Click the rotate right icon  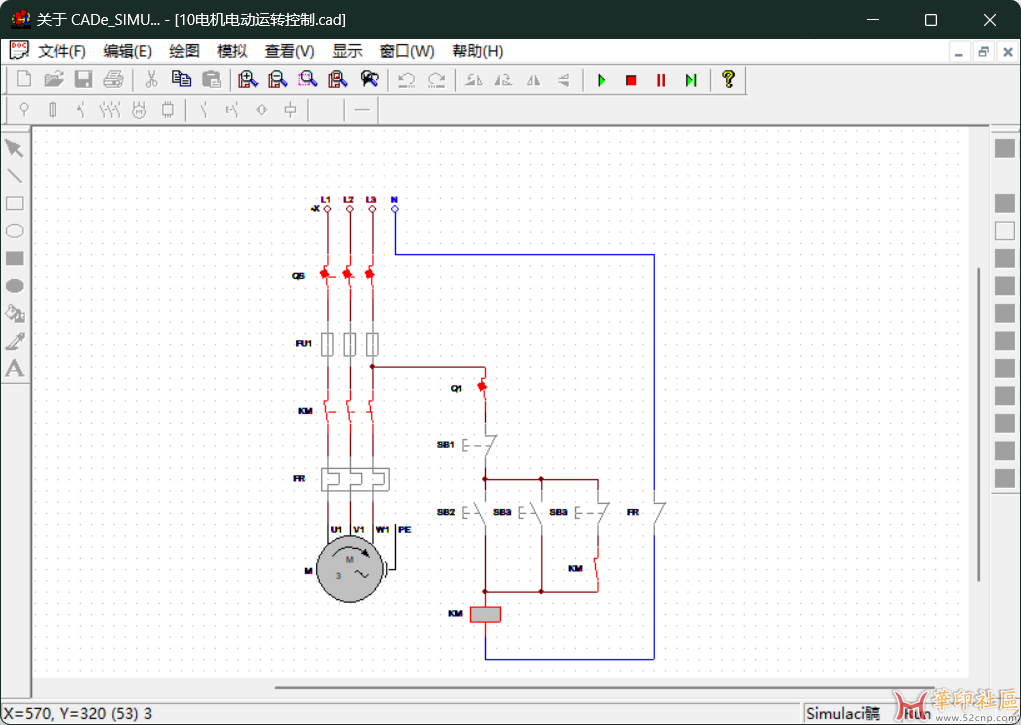pyautogui.click(x=503, y=80)
